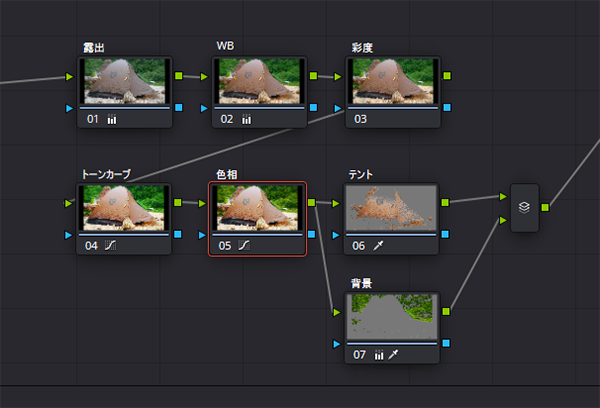Click green RGB output of node 04
The image size is (600, 408).
click(x=178, y=202)
